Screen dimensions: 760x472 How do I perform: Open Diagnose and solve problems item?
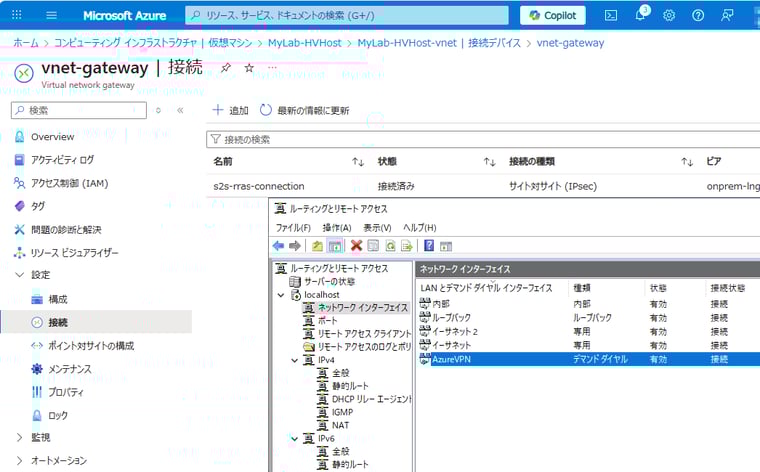(x=66, y=229)
